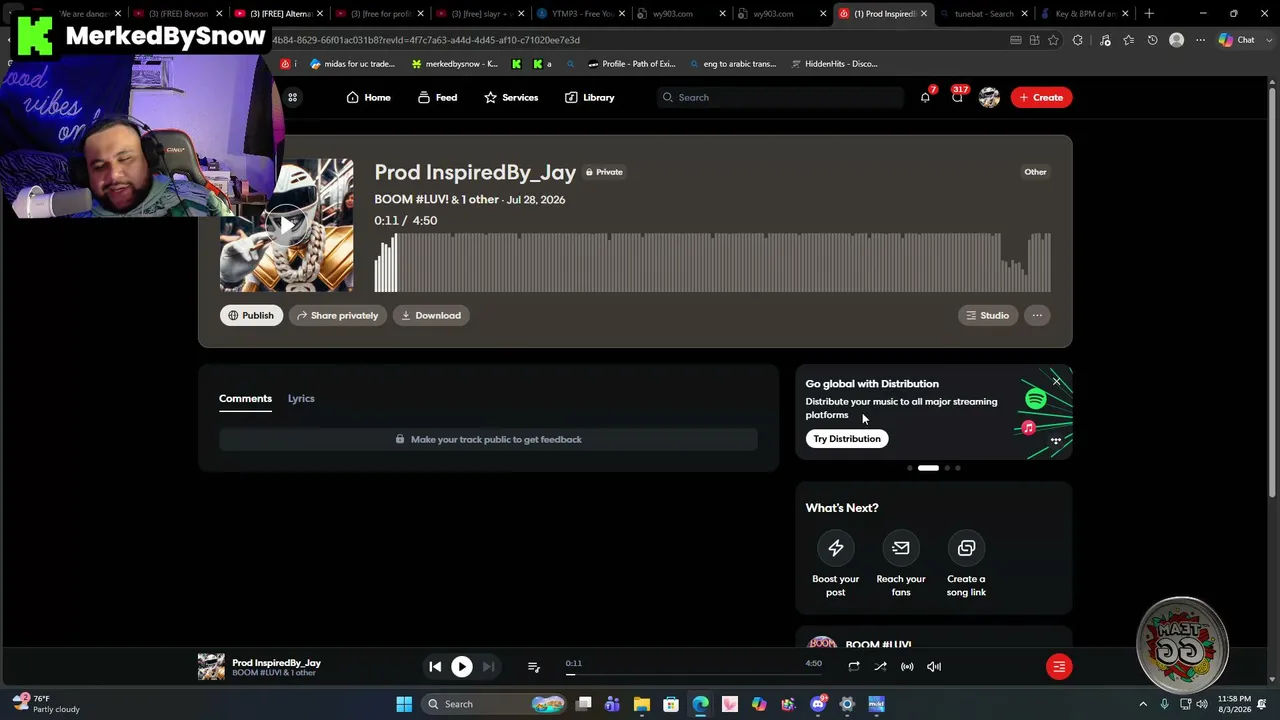1280x720 pixels.
Task: Open the Path of Exile Profile bookmark
Action: point(632,64)
